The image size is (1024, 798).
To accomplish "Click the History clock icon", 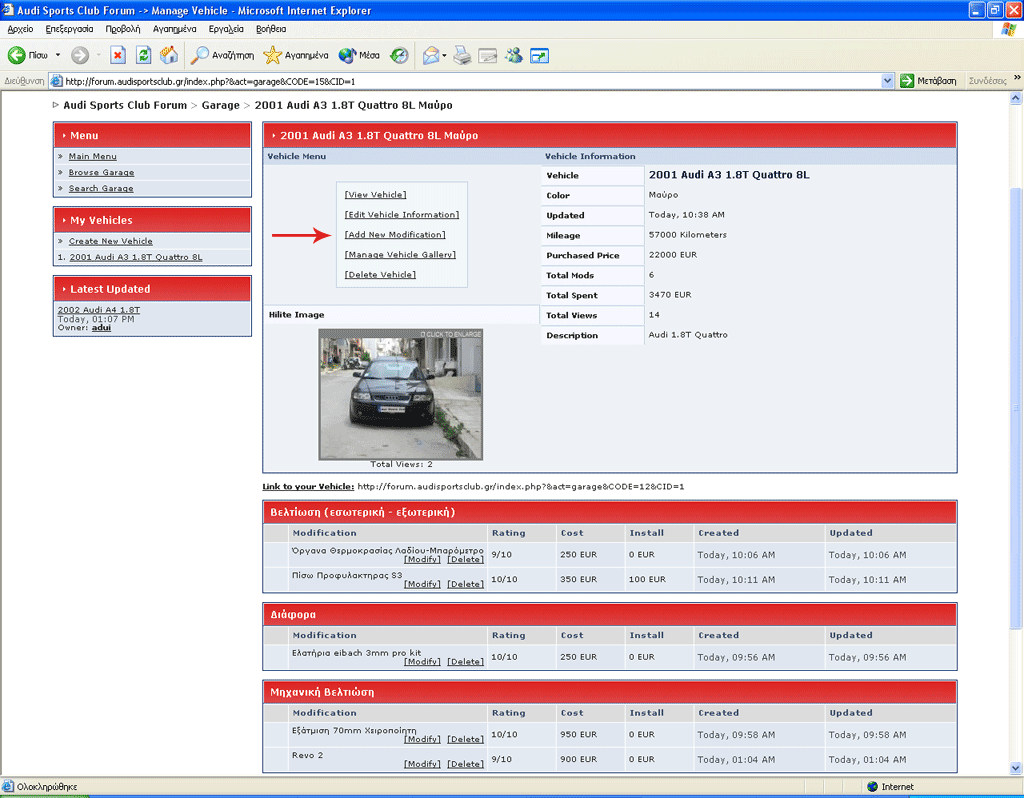I will (x=399, y=55).
